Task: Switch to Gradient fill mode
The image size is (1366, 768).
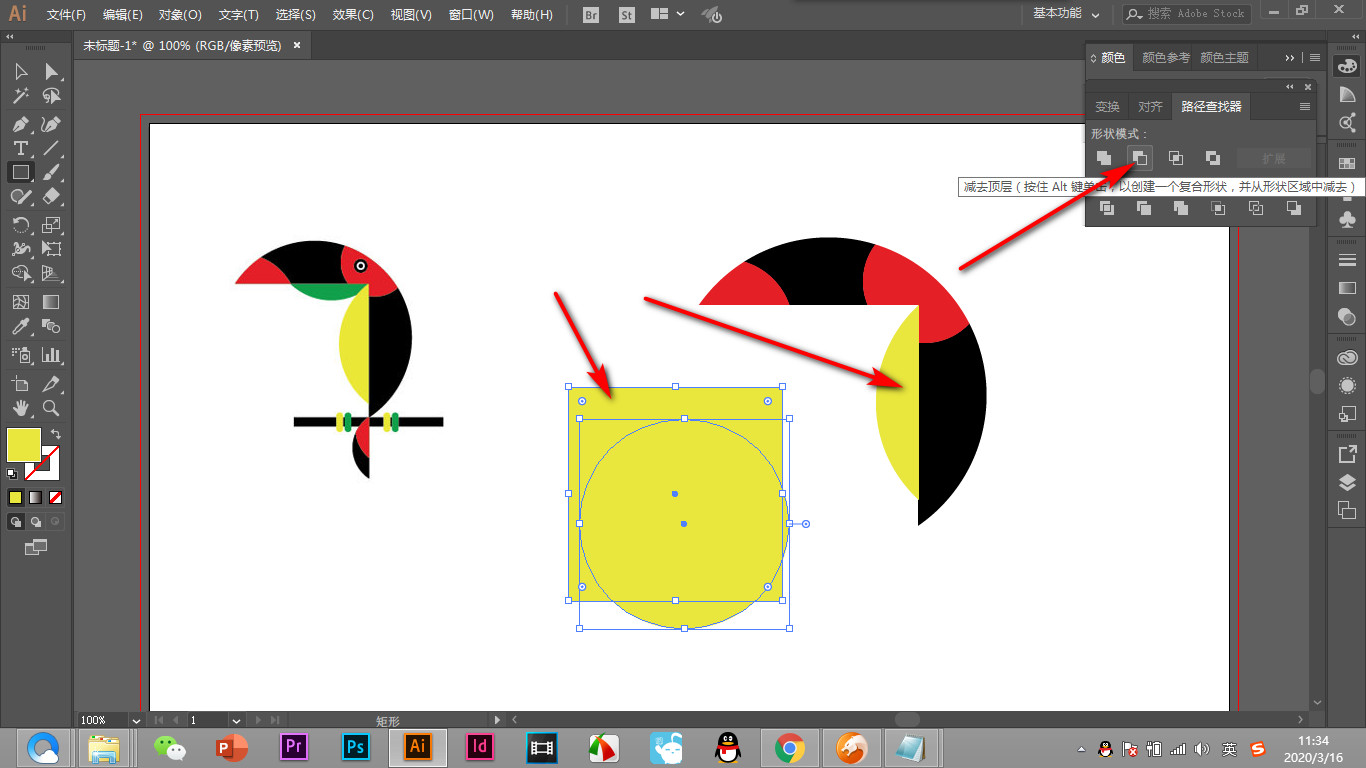Action: click(35, 497)
